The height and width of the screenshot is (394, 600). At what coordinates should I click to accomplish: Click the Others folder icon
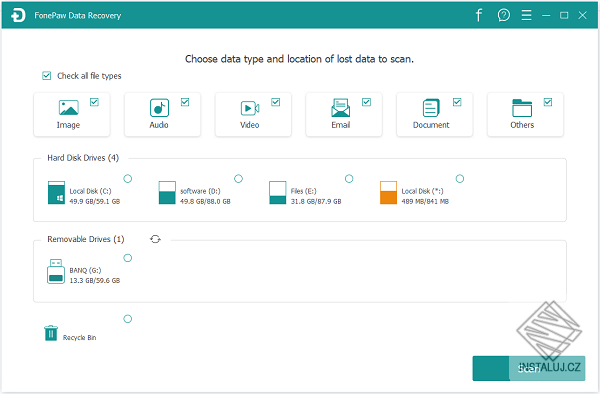[x=522, y=108]
